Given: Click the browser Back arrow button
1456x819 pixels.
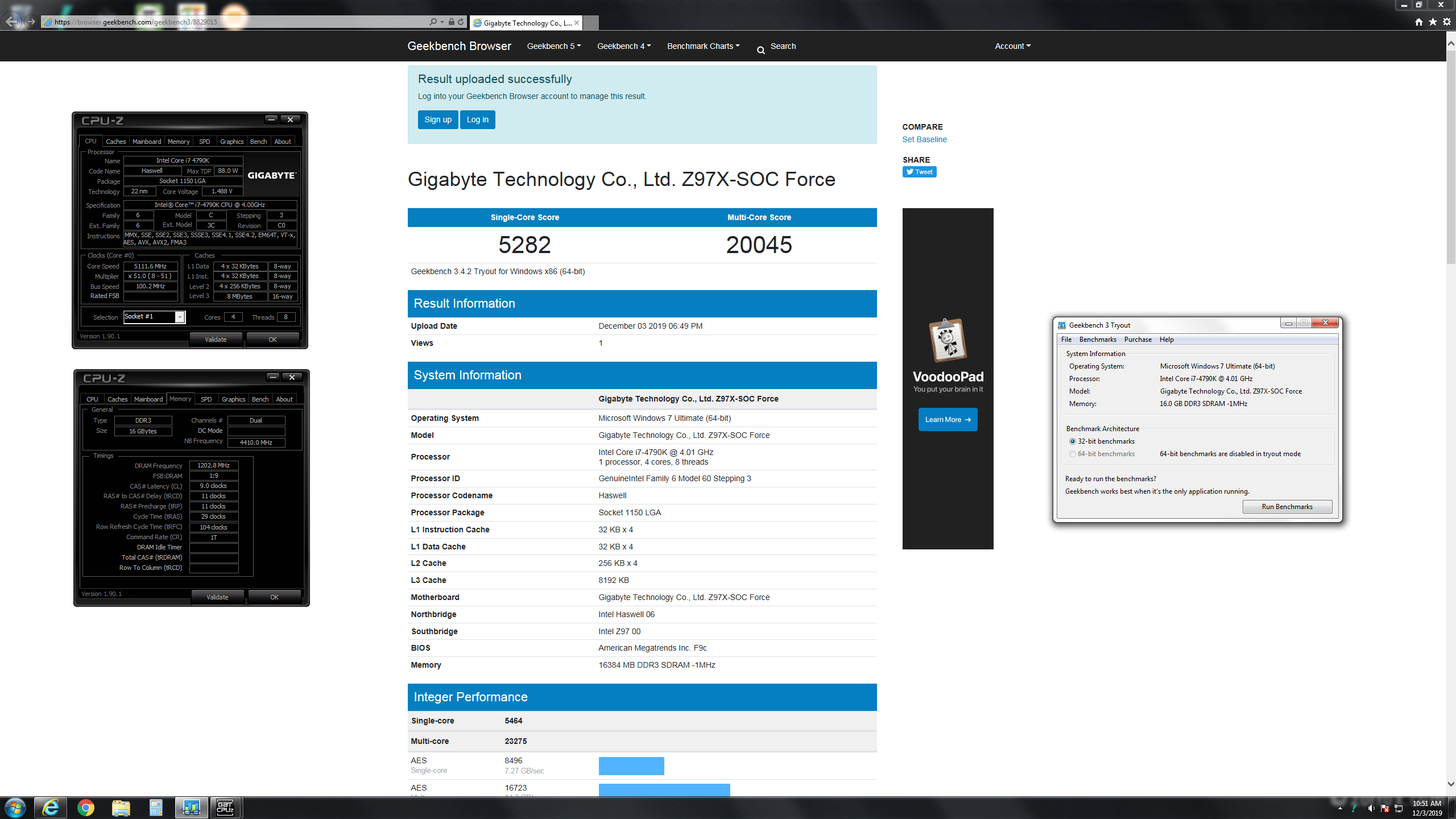Looking at the screenshot, I should point(12,22).
